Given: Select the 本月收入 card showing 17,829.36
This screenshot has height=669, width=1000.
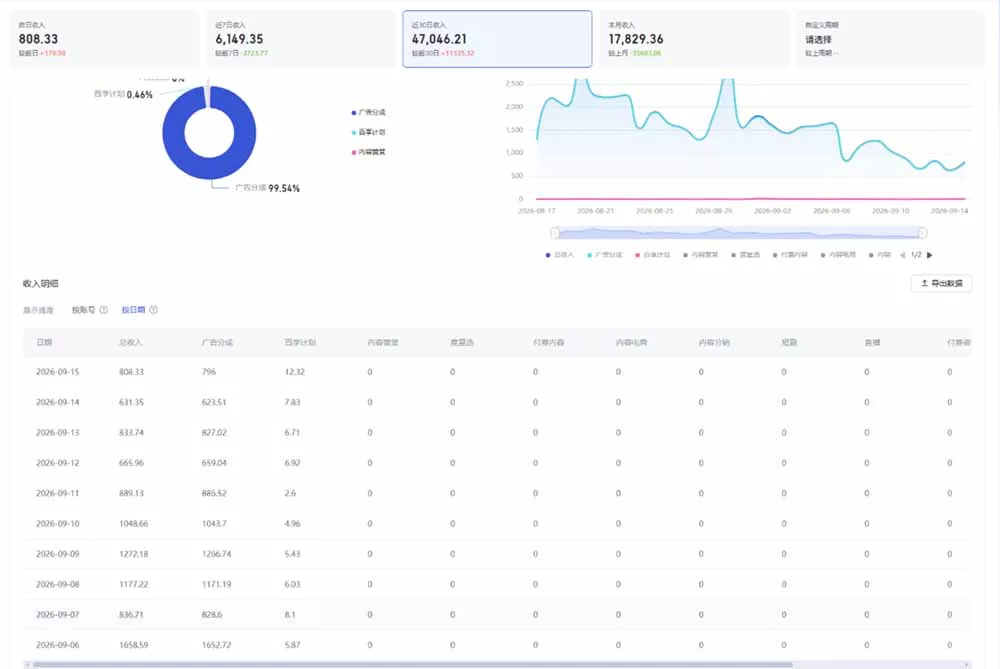Looking at the screenshot, I should [x=694, y=39].
